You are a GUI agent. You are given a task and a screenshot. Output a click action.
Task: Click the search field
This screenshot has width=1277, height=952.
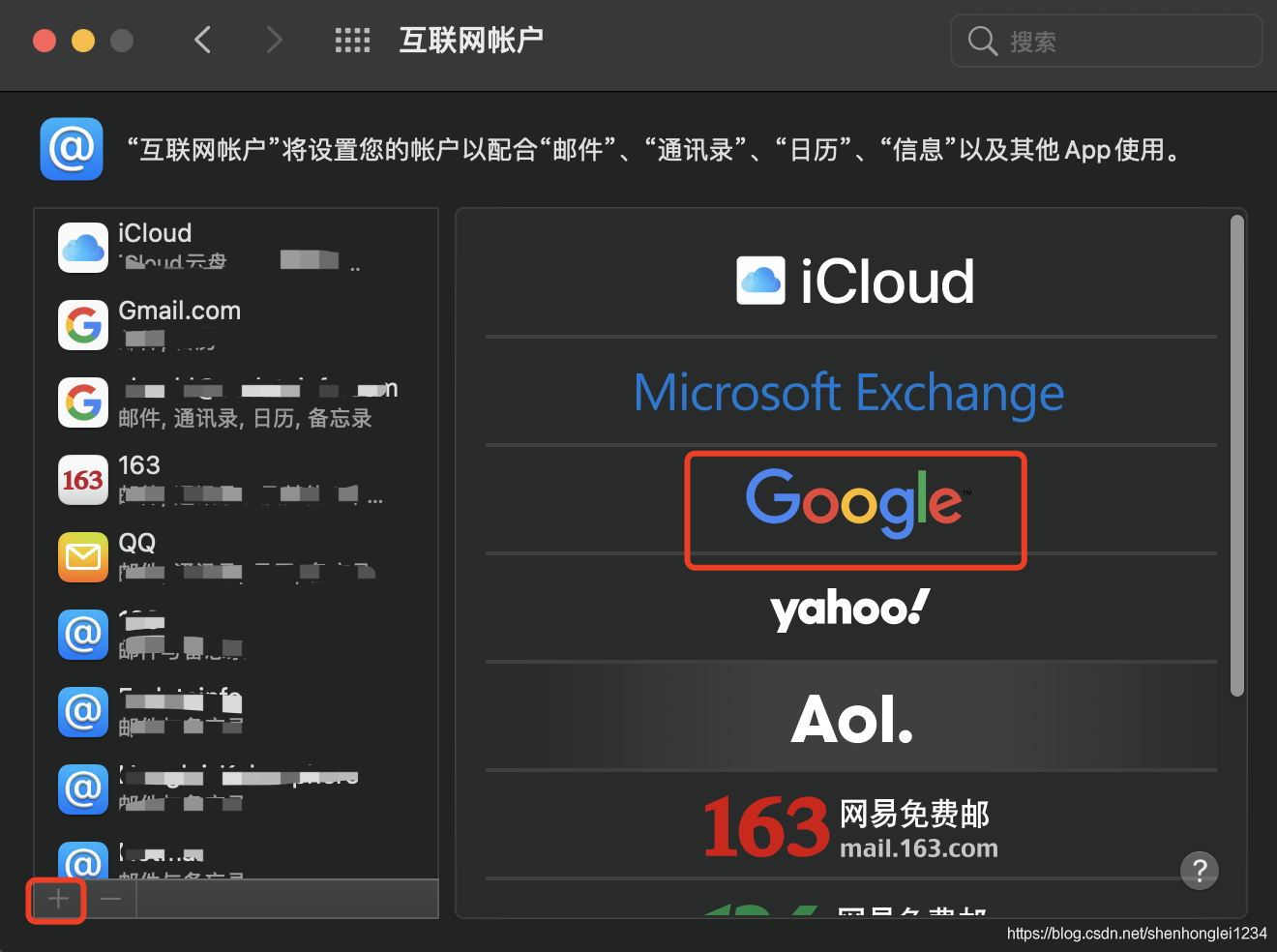[1107, 41]
